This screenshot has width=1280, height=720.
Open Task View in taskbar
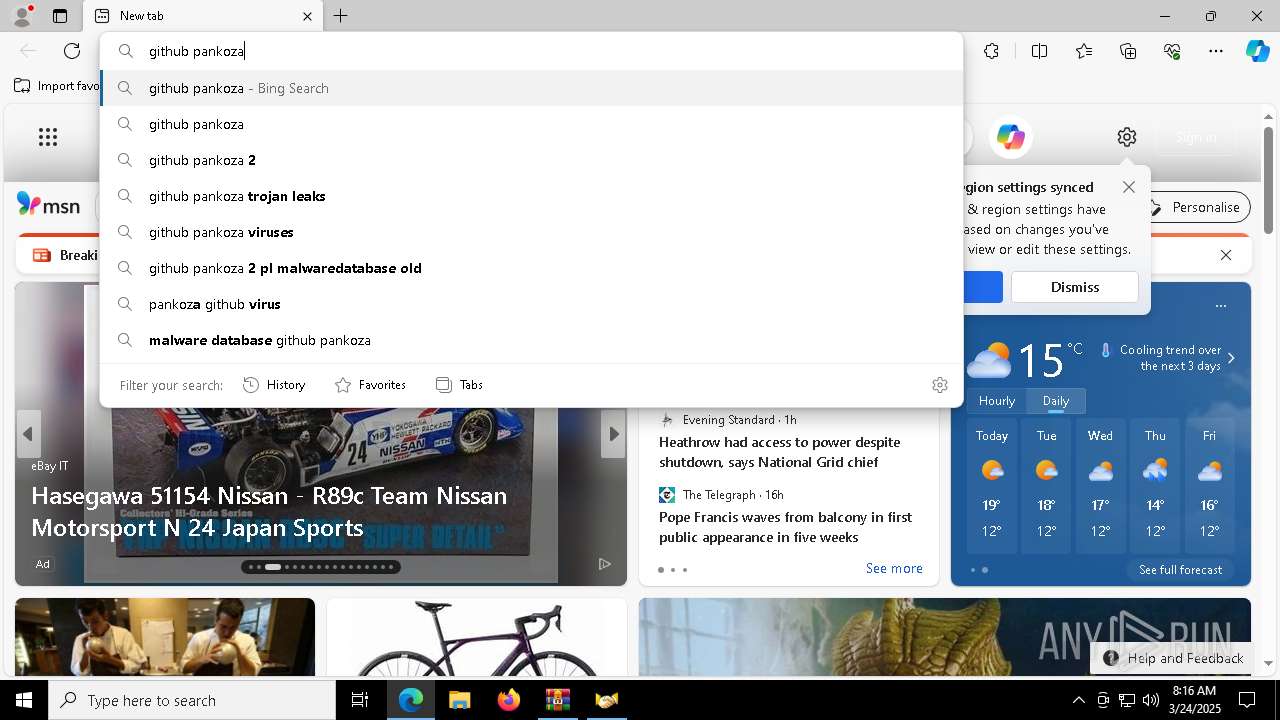coord(360,700)
